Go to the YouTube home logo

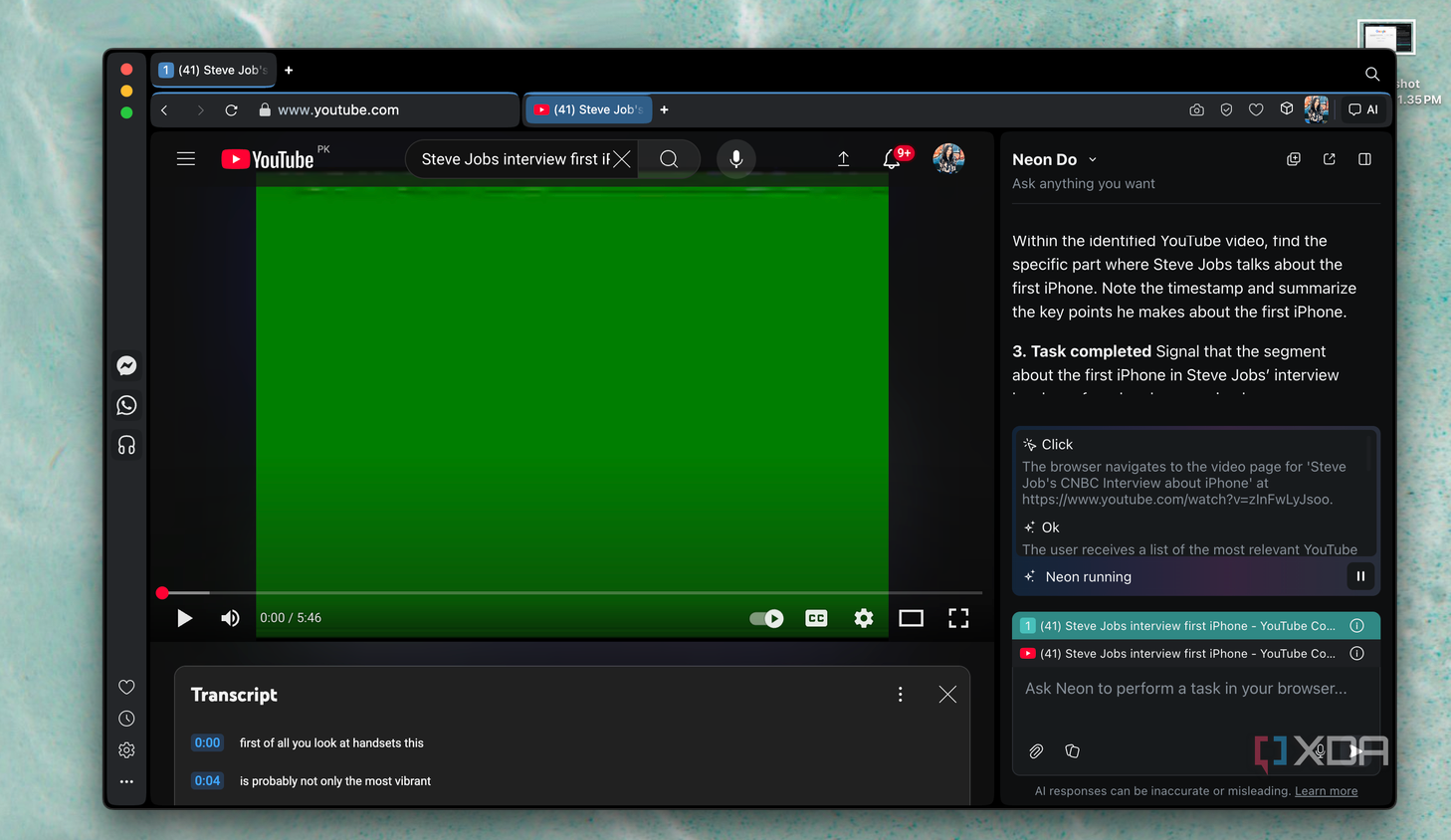[268, 159]
